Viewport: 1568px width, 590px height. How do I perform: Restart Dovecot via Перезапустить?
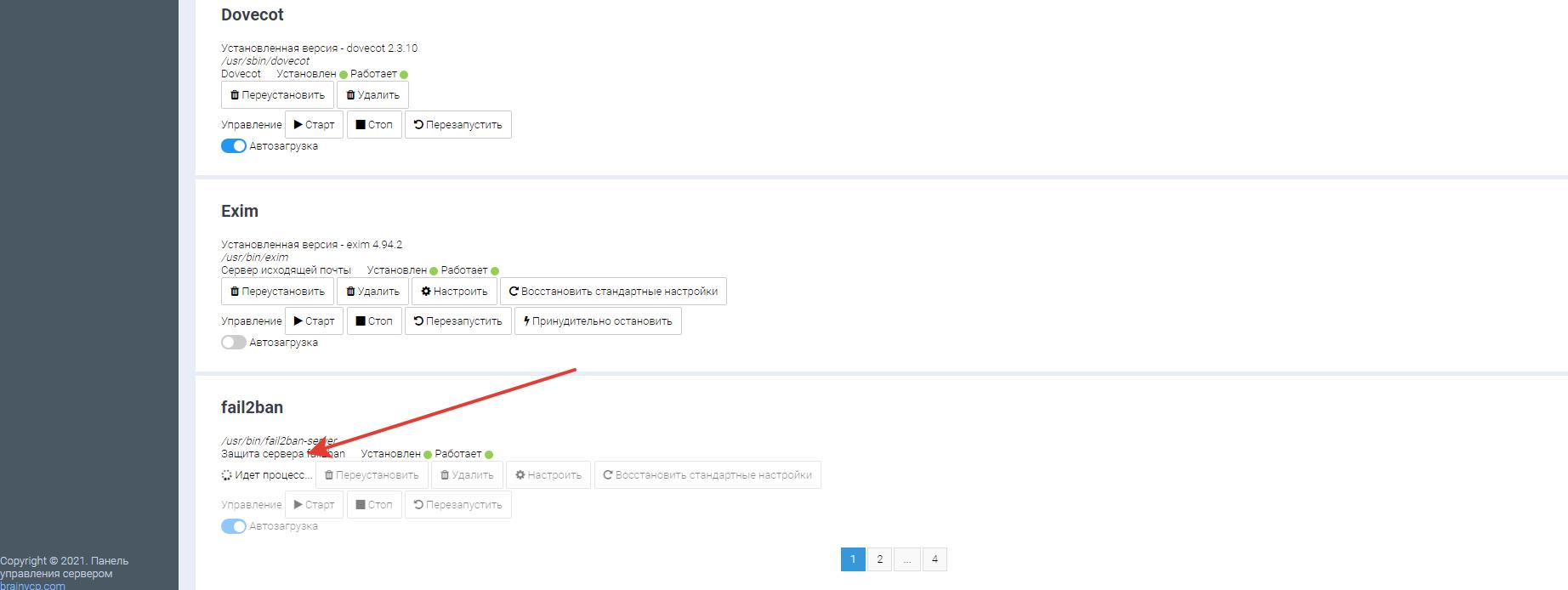click(457, 125)
